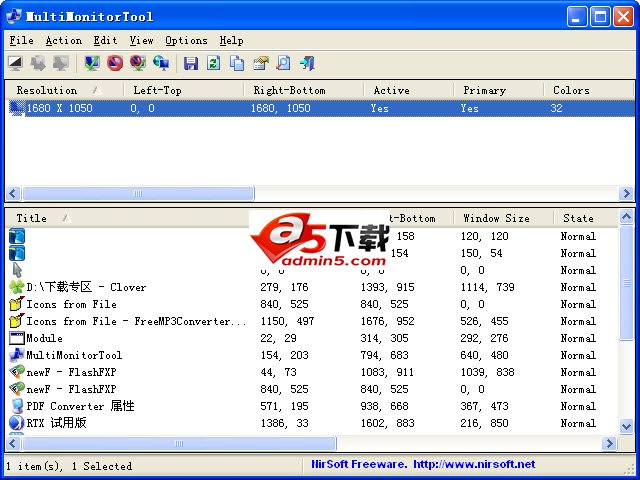The height and width of the screenshot is (480, 640).
Task: Open the View menu
Action: click(x=141, y=40)
